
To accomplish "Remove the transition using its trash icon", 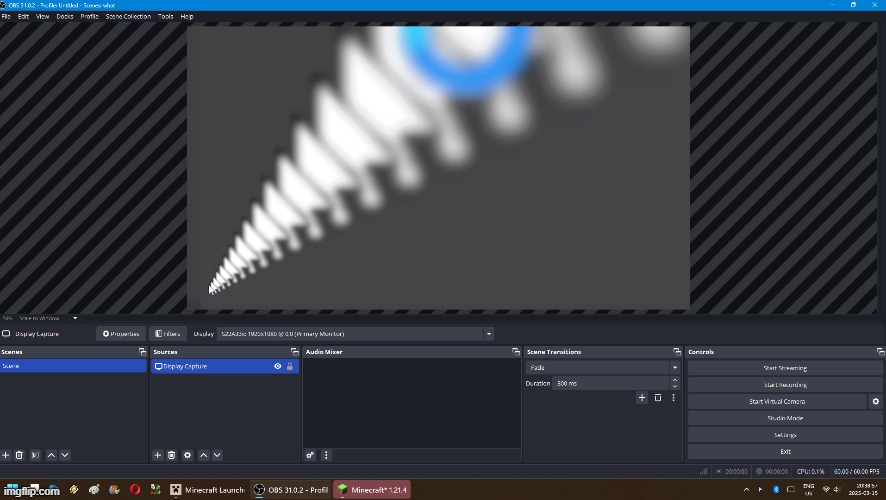I will click(x=658, y=398).
